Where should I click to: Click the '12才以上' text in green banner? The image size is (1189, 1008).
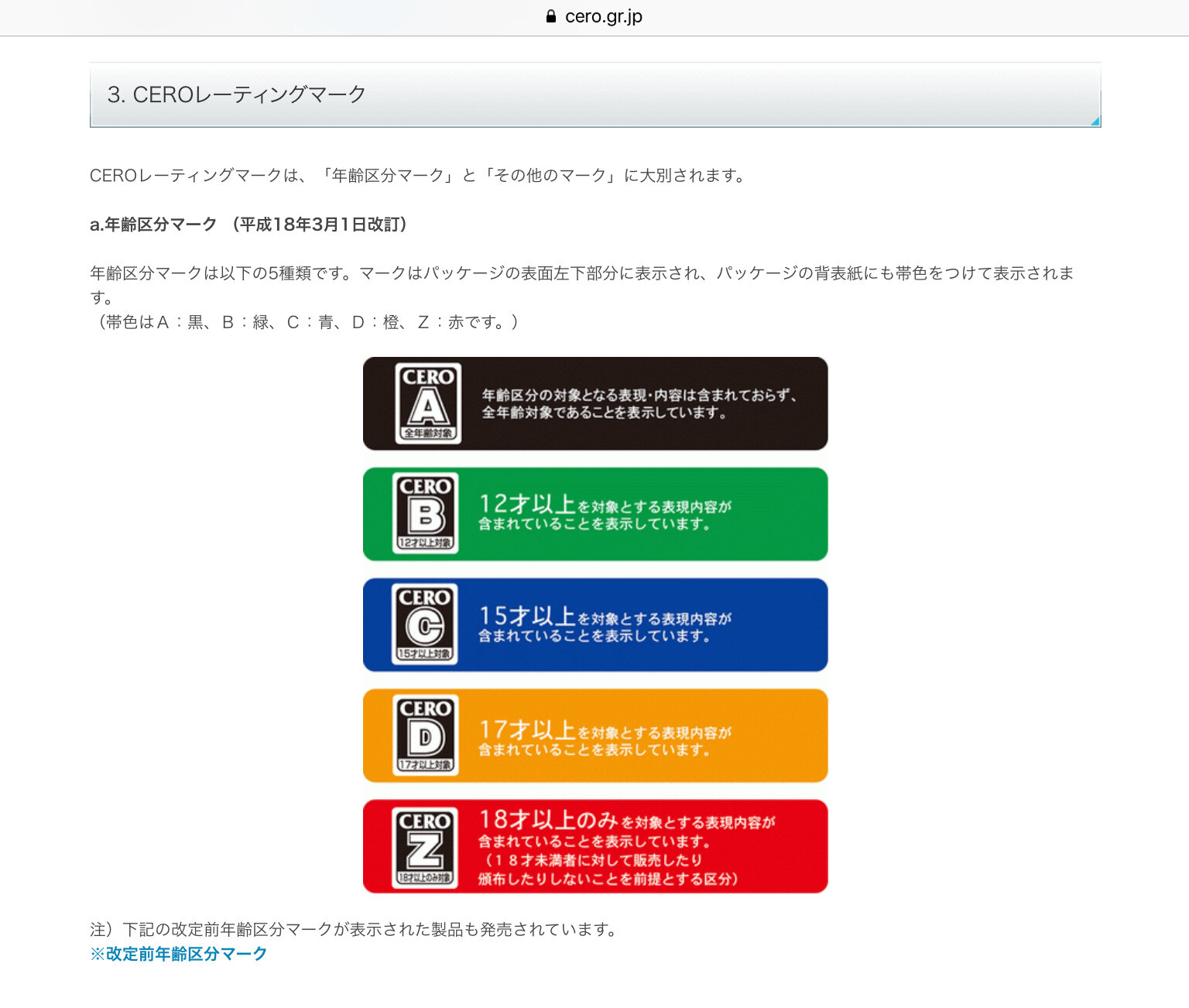526,505
